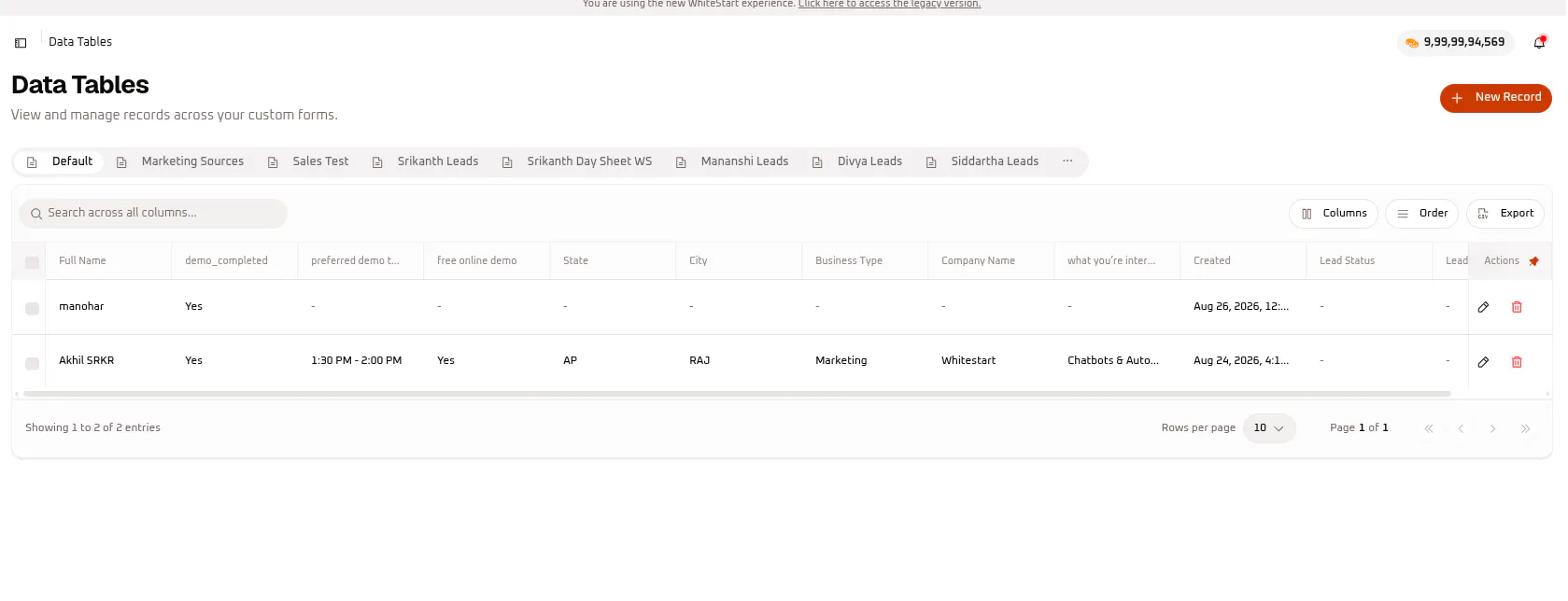Check the Akhil SRKR row checkbox
The image size is (1568, 601).
[x=32, y=363]
